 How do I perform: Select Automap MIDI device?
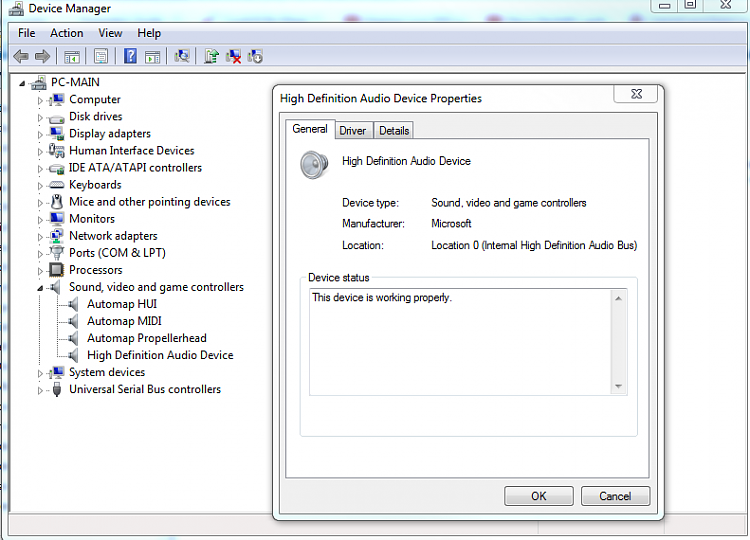[x=124, y=321]
